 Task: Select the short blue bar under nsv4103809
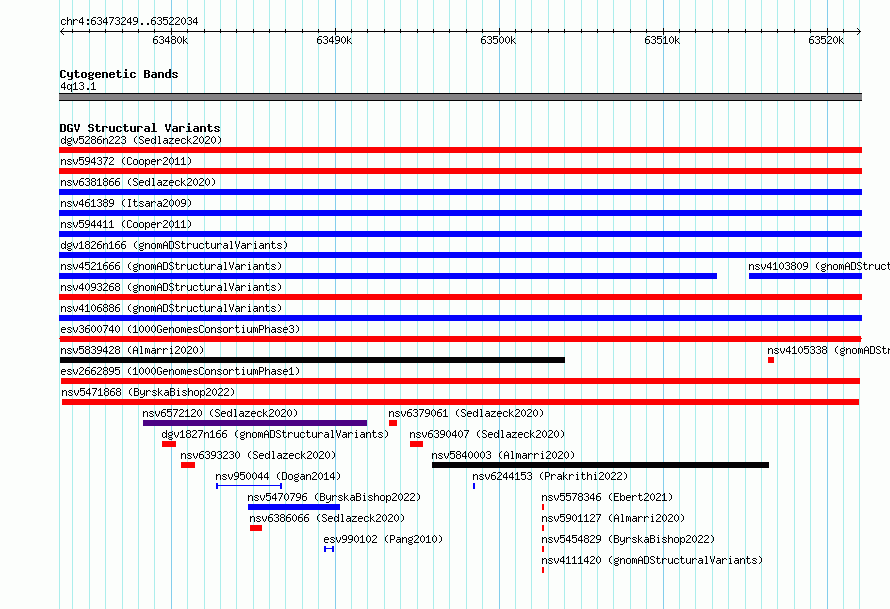(x=805, y=276)
